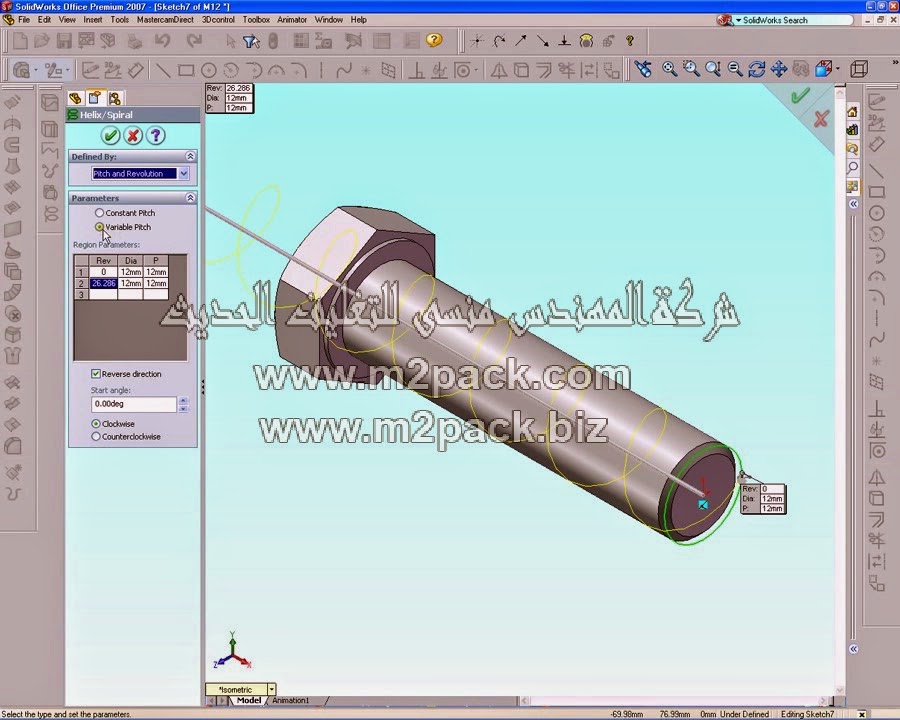Image resolution: width=900 pixels, height=720 pixels.
Task: Switch to the Model tab
Action: click(x=249, y=700)
